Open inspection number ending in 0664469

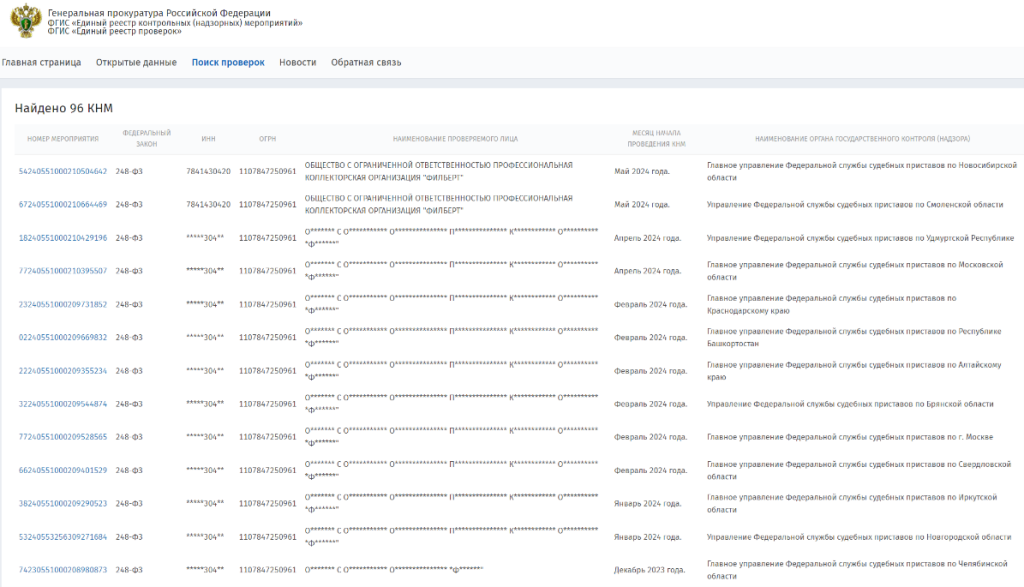(63, 204)
